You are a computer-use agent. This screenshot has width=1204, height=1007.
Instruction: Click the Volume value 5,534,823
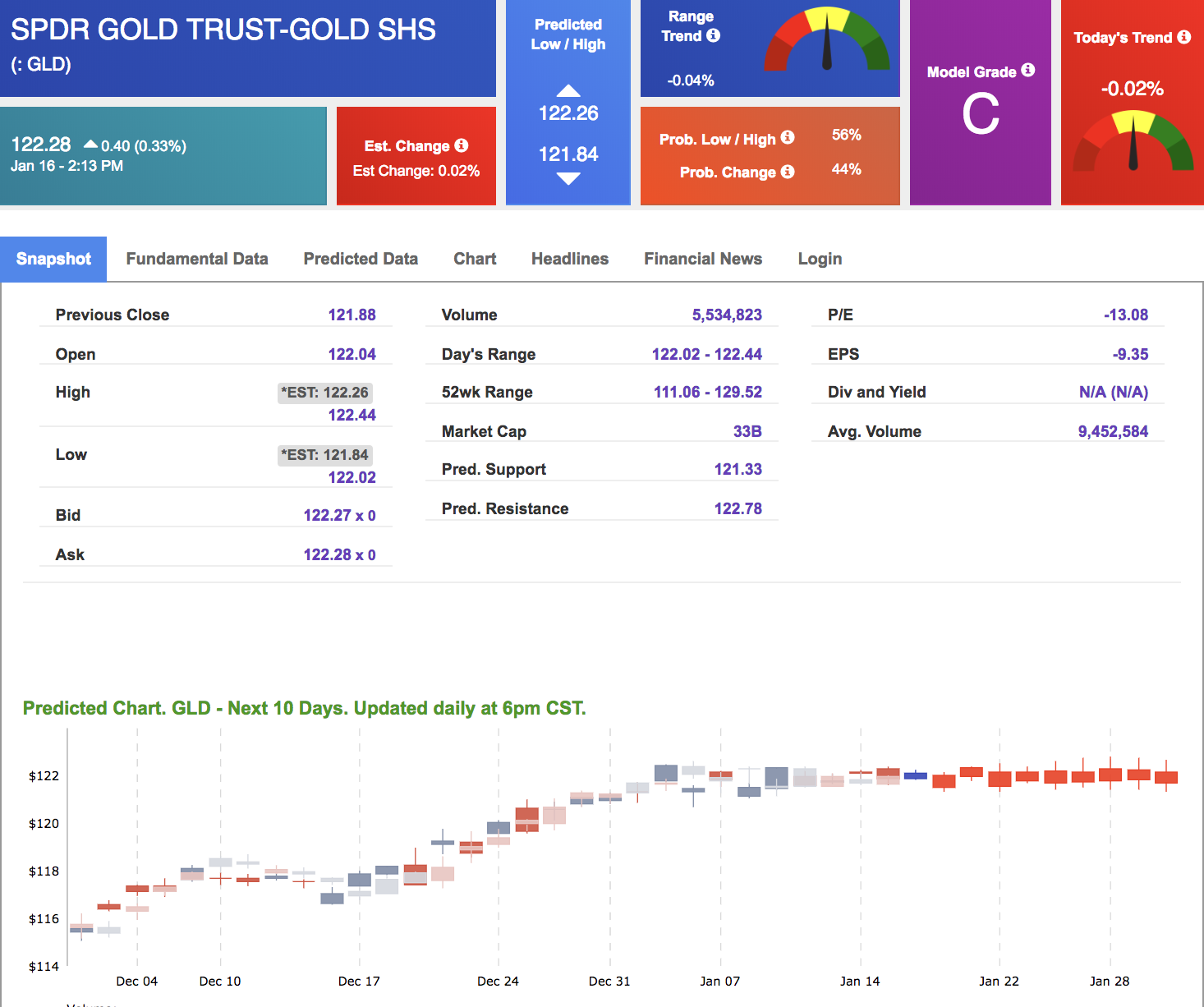[x=727, y=315]
